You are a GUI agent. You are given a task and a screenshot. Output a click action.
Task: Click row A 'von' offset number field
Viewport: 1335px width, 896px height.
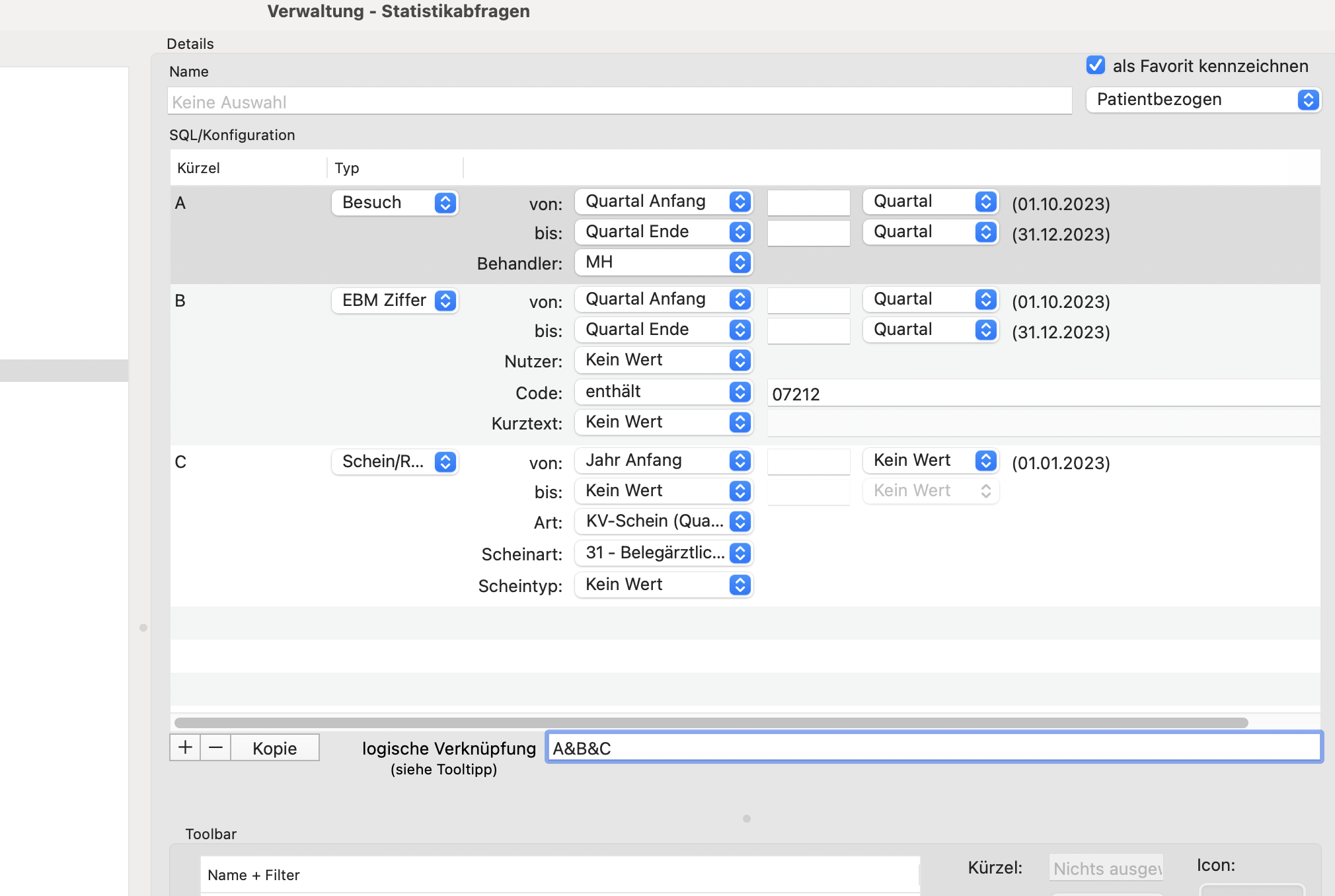(808, 203)
